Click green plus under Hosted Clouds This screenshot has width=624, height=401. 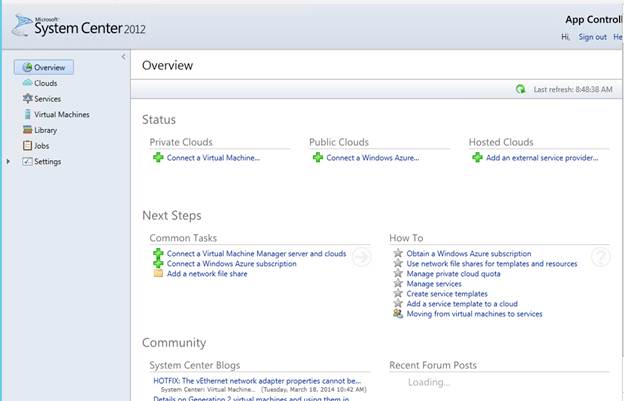[x=477, y=158]
